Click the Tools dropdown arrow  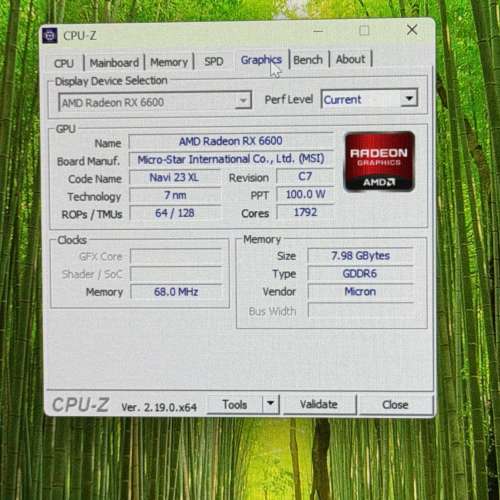271,404
